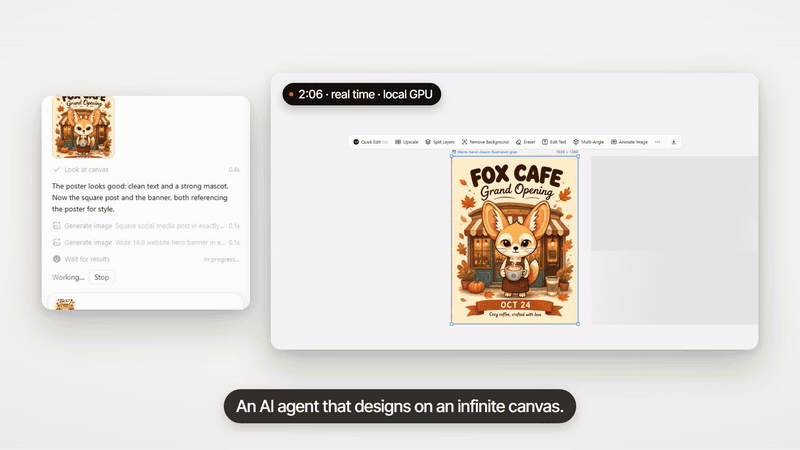The height and width of the screenshot is (450, 800).
Task: Activate the Eraser tool
Action: point(526,142)
